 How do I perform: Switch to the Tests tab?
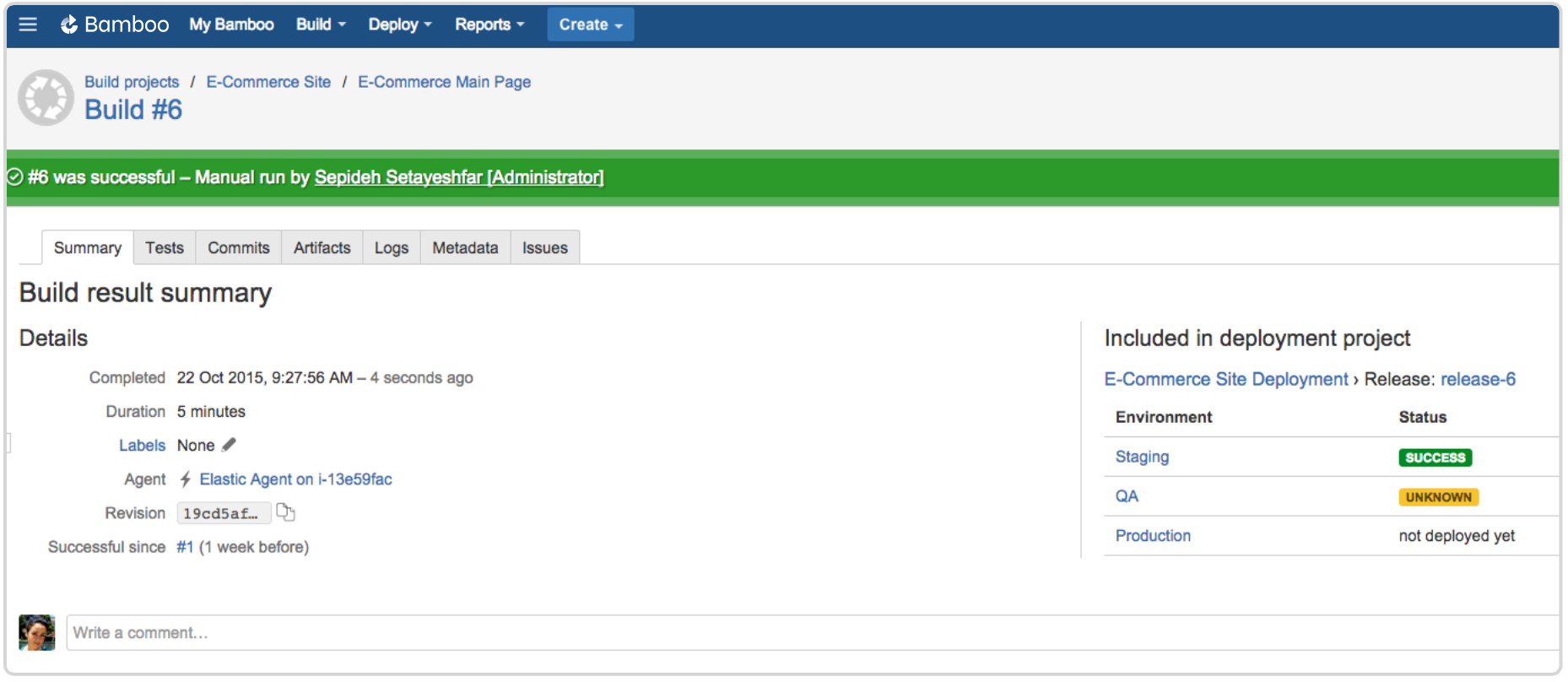tap(165, 248)
